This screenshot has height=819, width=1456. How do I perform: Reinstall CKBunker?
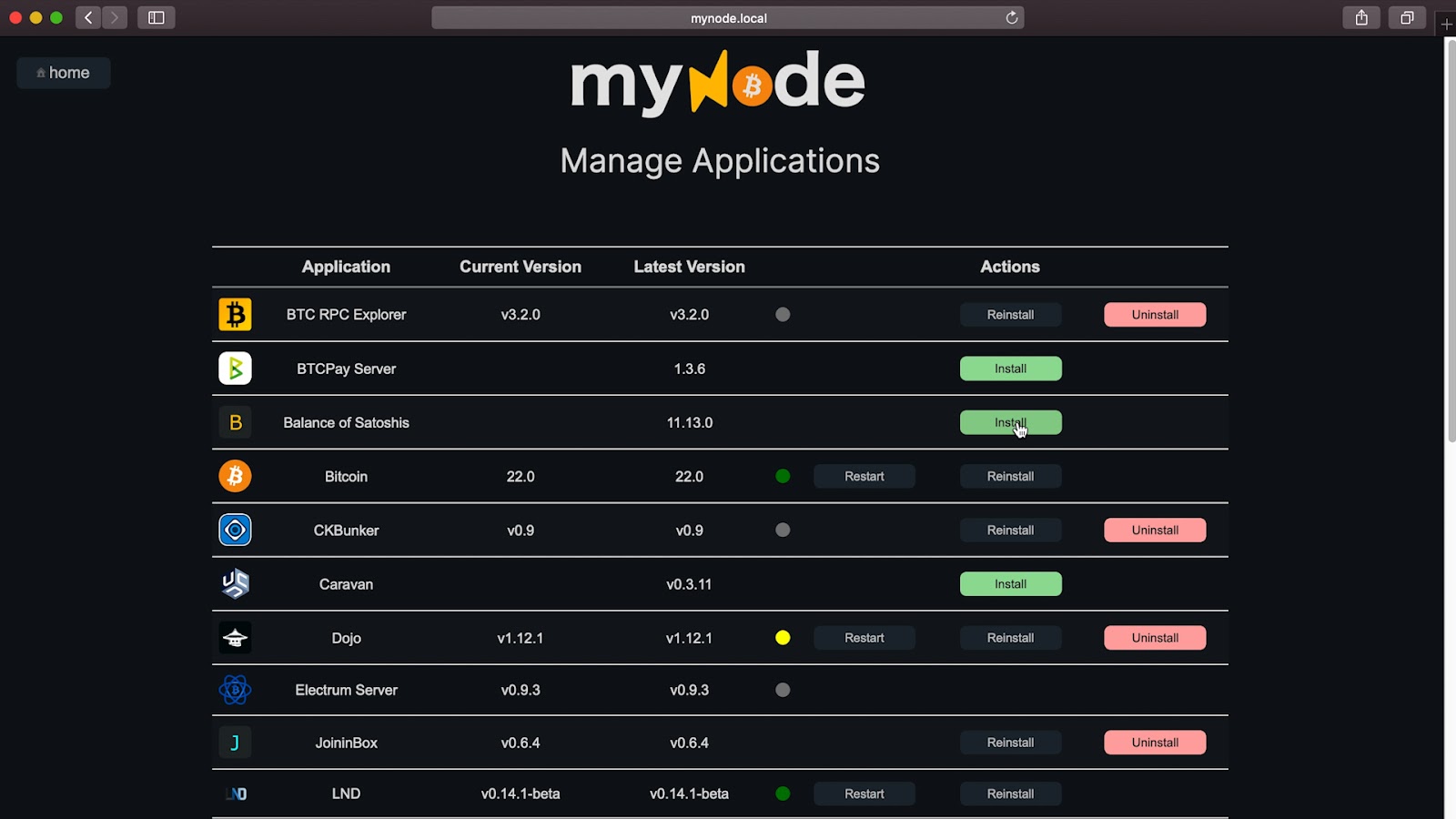pyautogui.click(x=1010, y=530)
